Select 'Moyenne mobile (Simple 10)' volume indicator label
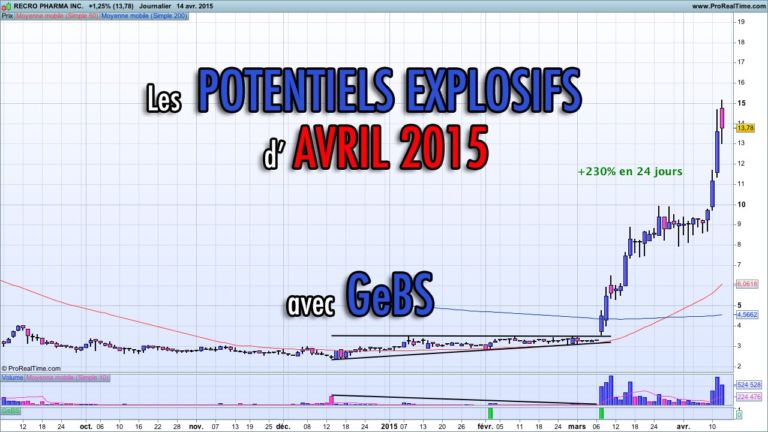Screen dimensions: 768x432 (x=68, y=378)
